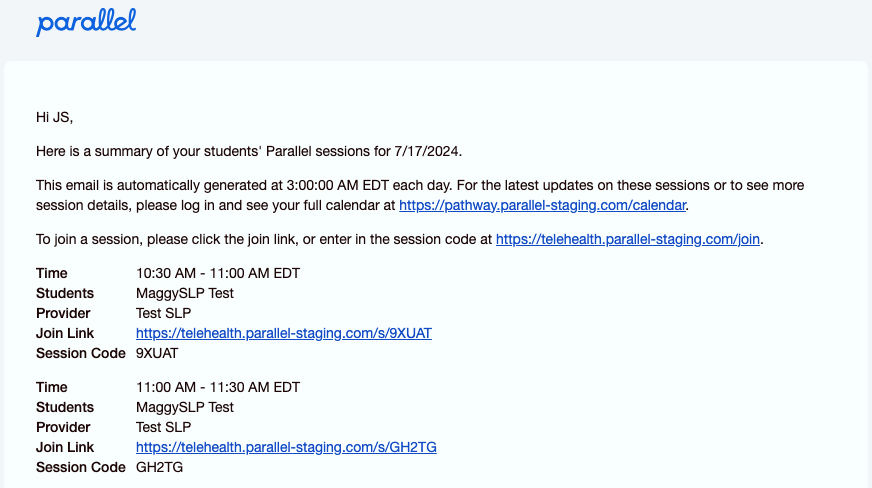Screen dimensions: 872x488
Task: Click the Parallel logo
Action: 86,23
